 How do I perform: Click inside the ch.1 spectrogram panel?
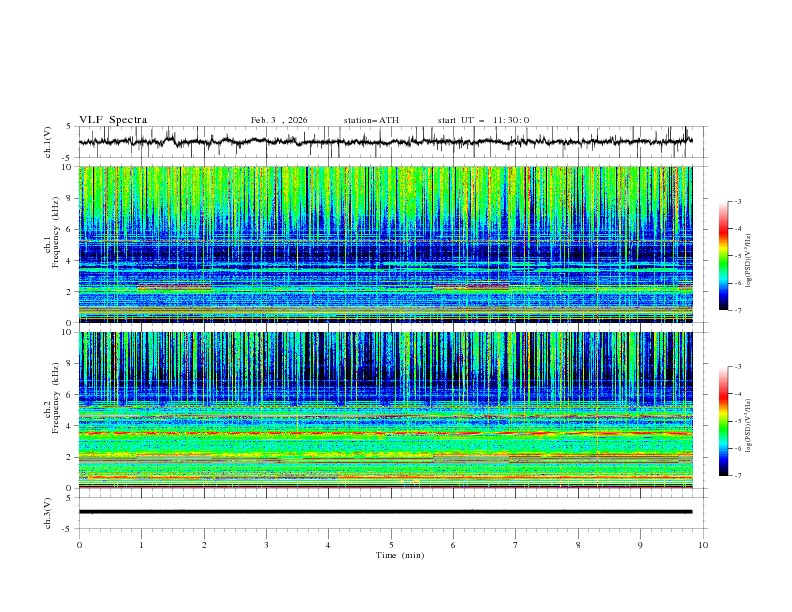click(x=385, y=244)
